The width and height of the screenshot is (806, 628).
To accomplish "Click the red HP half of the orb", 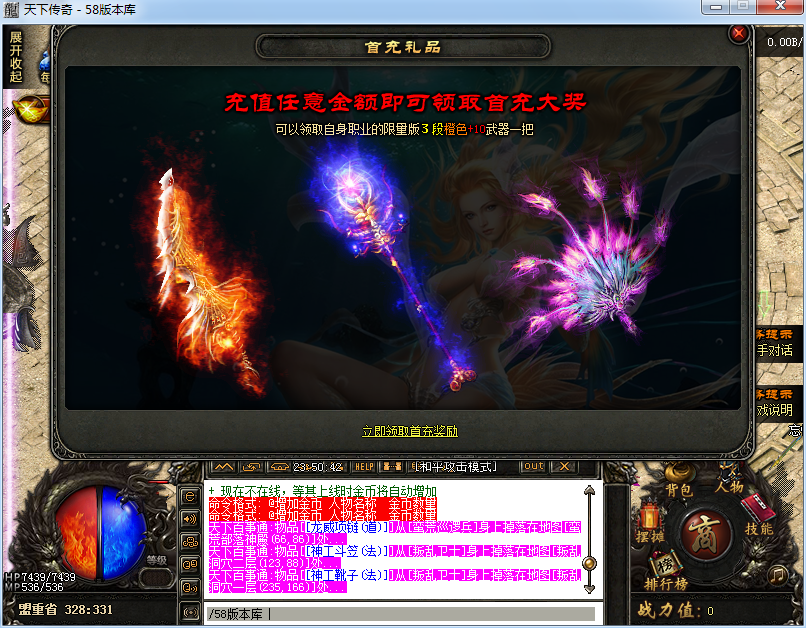I will click(76, 533).
